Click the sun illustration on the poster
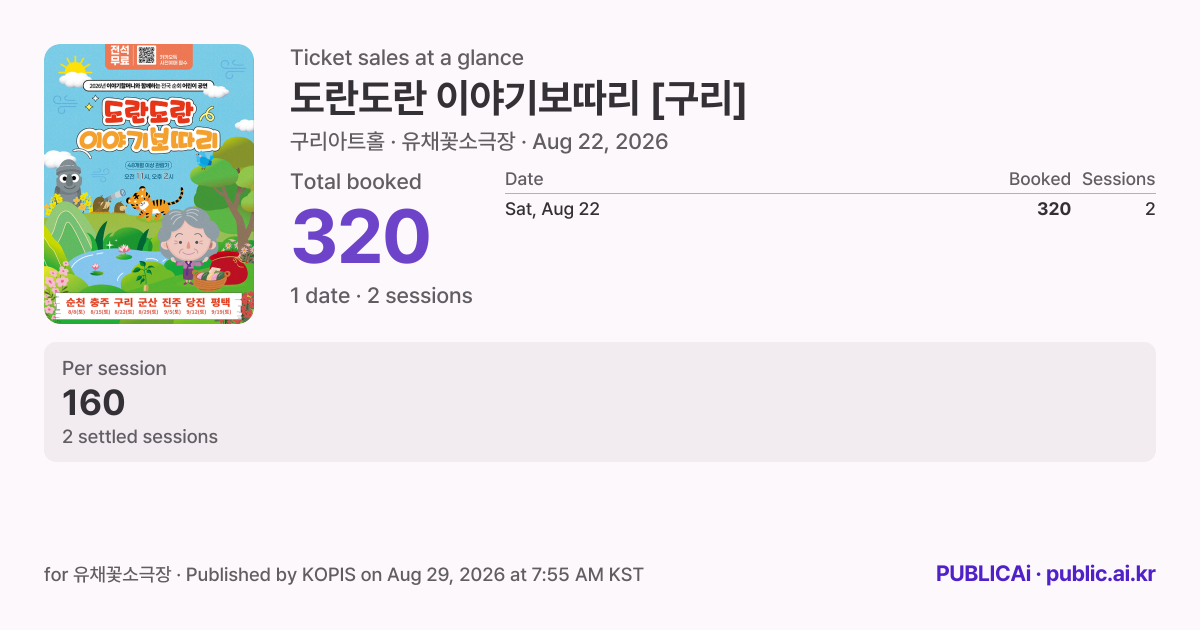The height and width of the screenshot is (630, 1200). click(76, 67)
